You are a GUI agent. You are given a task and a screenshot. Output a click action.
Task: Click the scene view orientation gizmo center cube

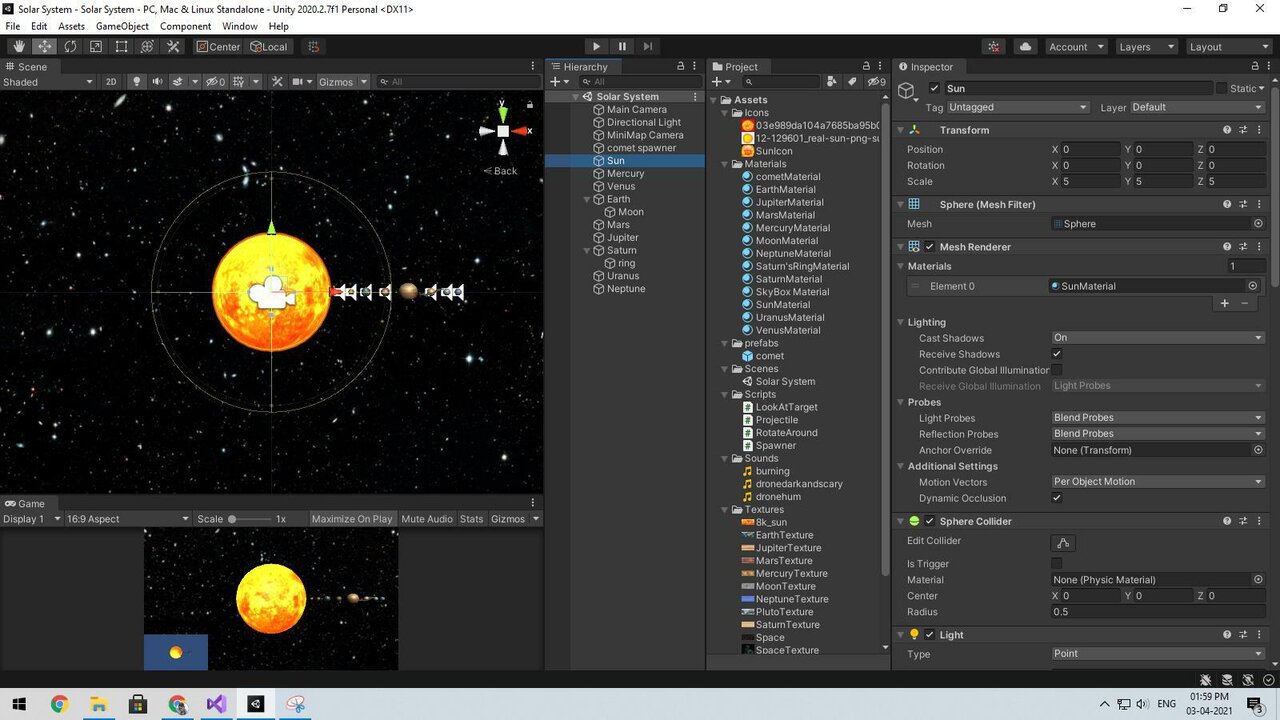pos(503,131)
